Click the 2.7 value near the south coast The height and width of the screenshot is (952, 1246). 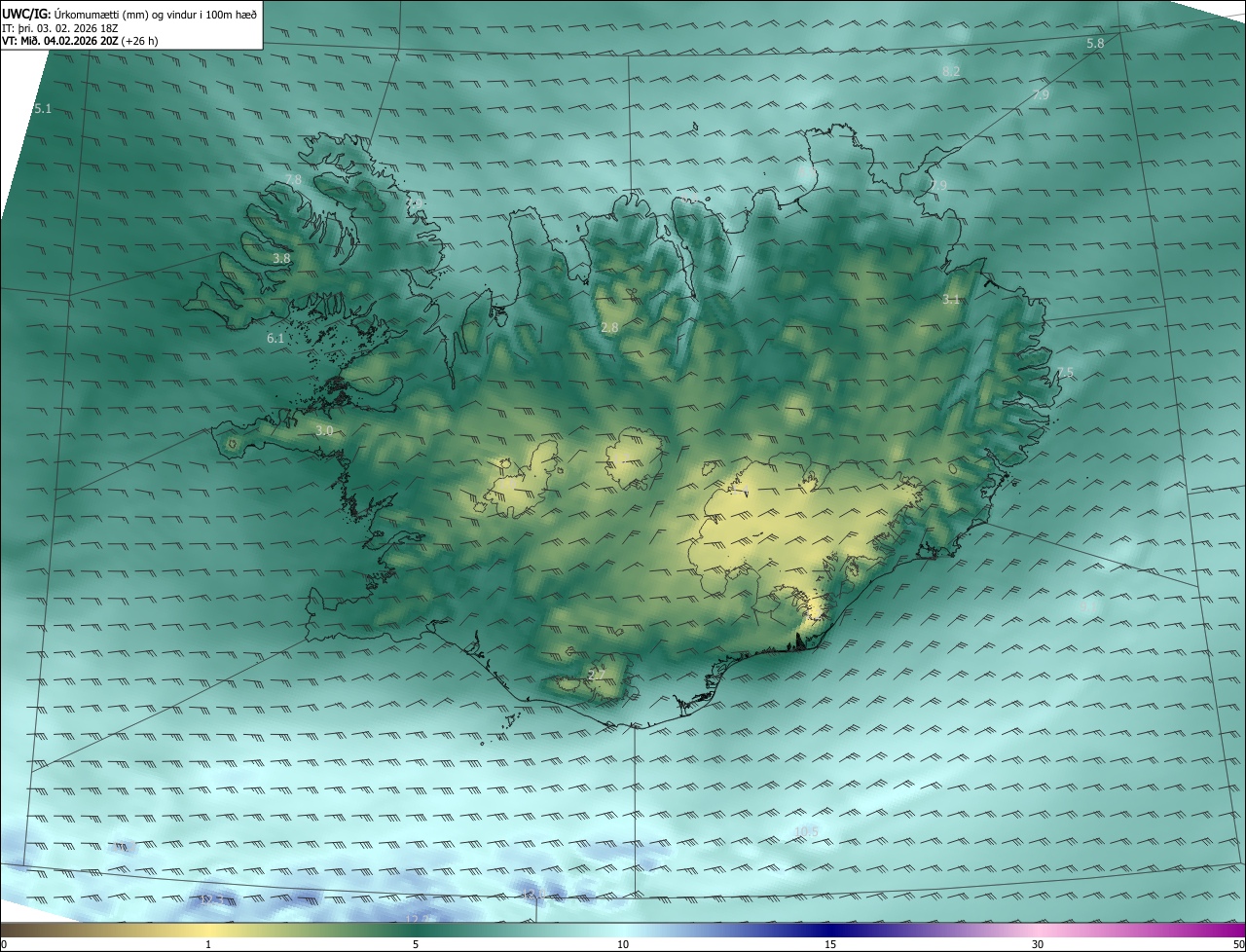(597, 675)
